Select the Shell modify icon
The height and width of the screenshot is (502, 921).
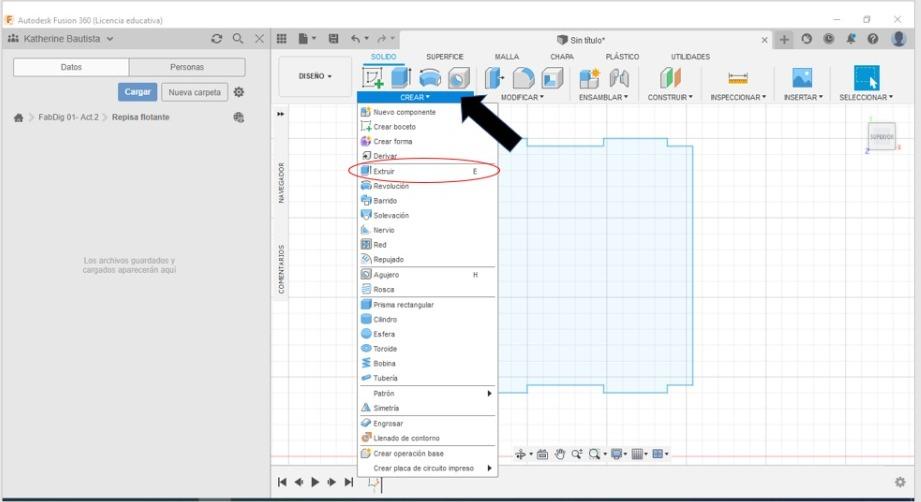point(552,78)
